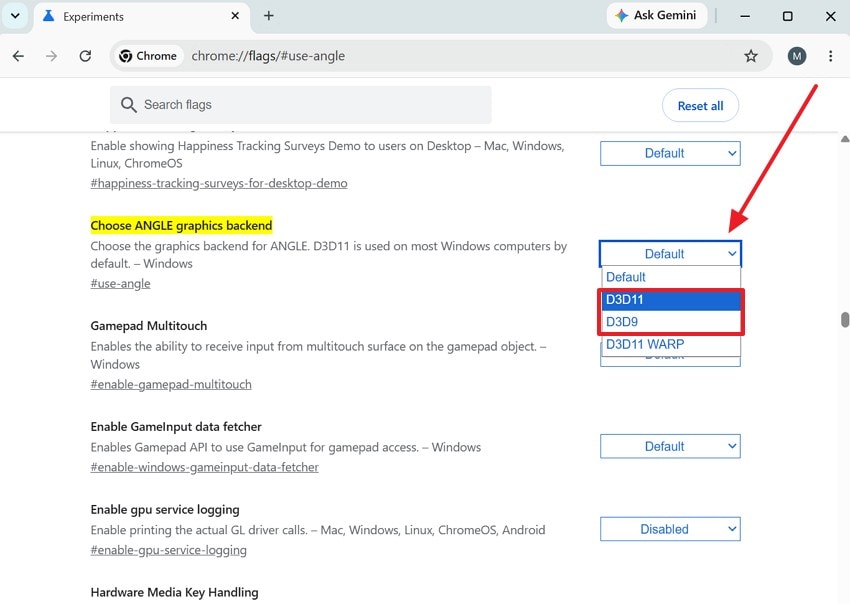Click the Enable gpu service logging heading
850x604 pixels.
165,510
